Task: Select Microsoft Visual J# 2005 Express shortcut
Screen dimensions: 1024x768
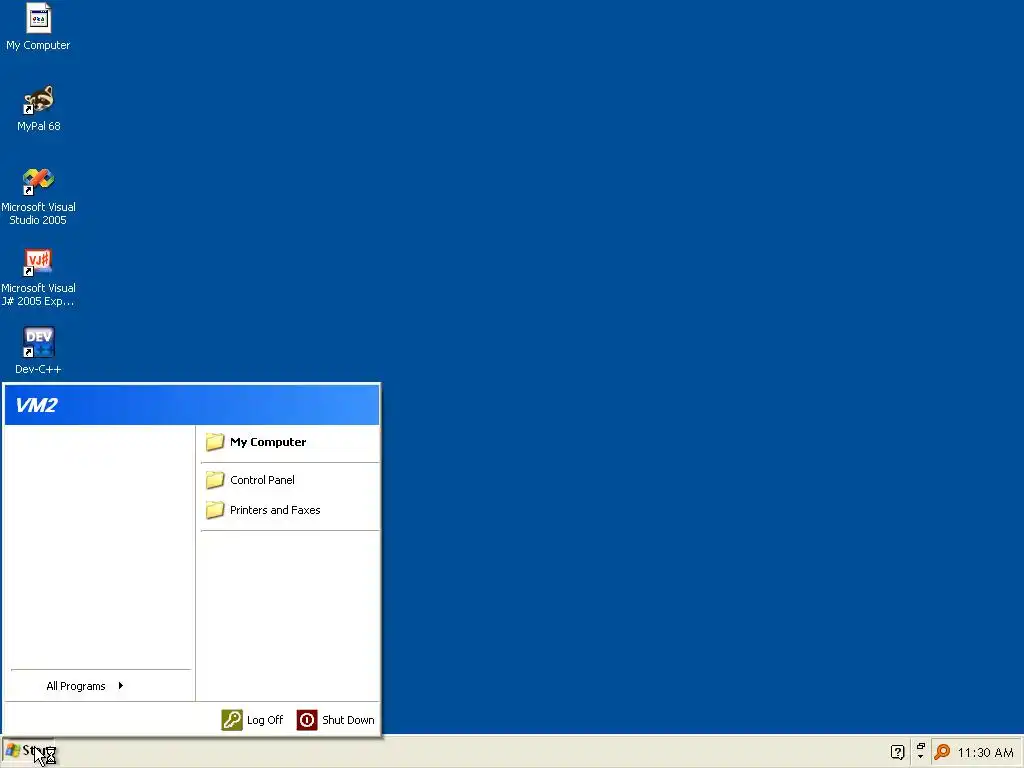Action: pos(38,277)
